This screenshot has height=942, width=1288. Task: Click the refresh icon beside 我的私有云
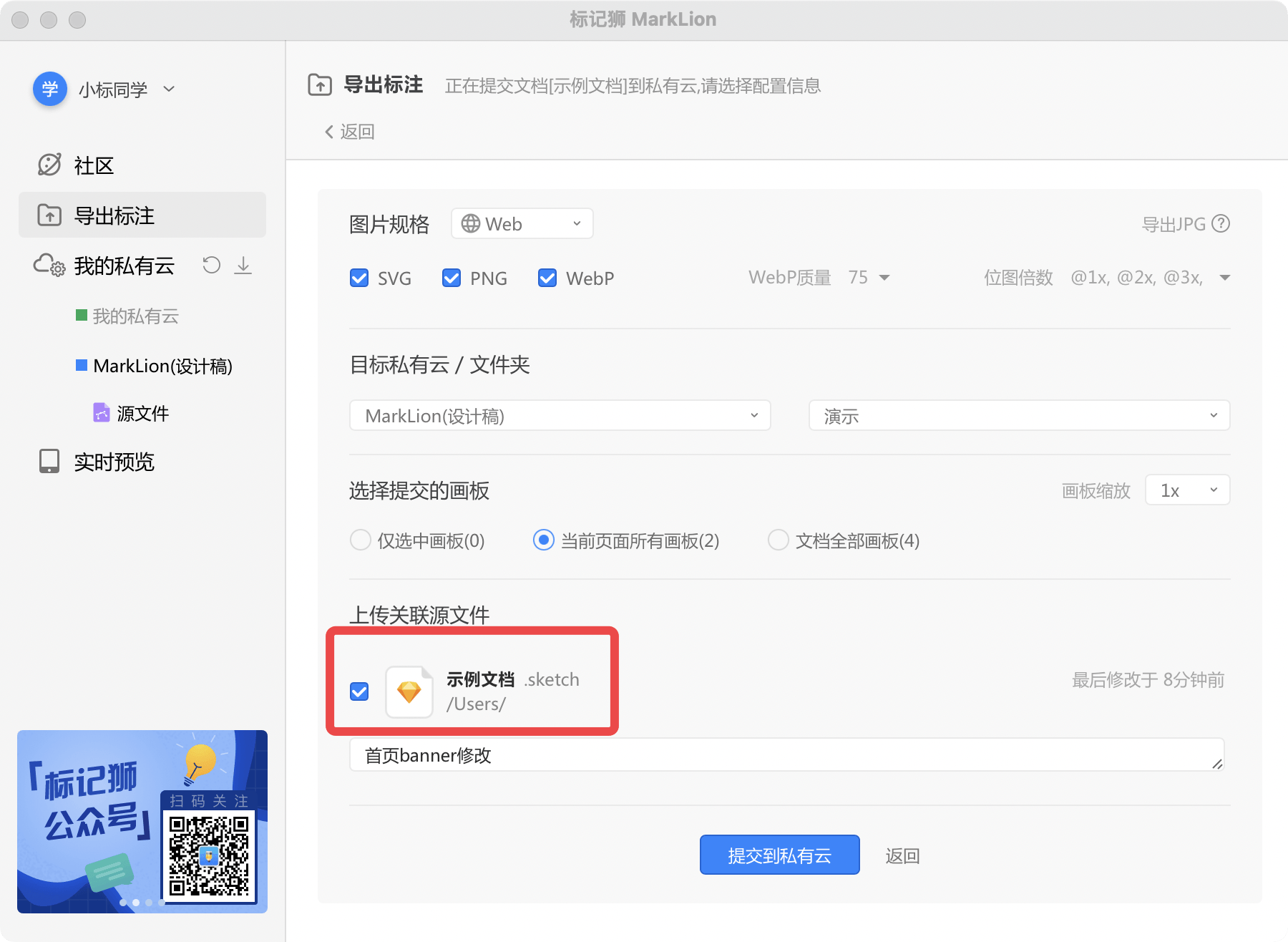tap(211, 266)
